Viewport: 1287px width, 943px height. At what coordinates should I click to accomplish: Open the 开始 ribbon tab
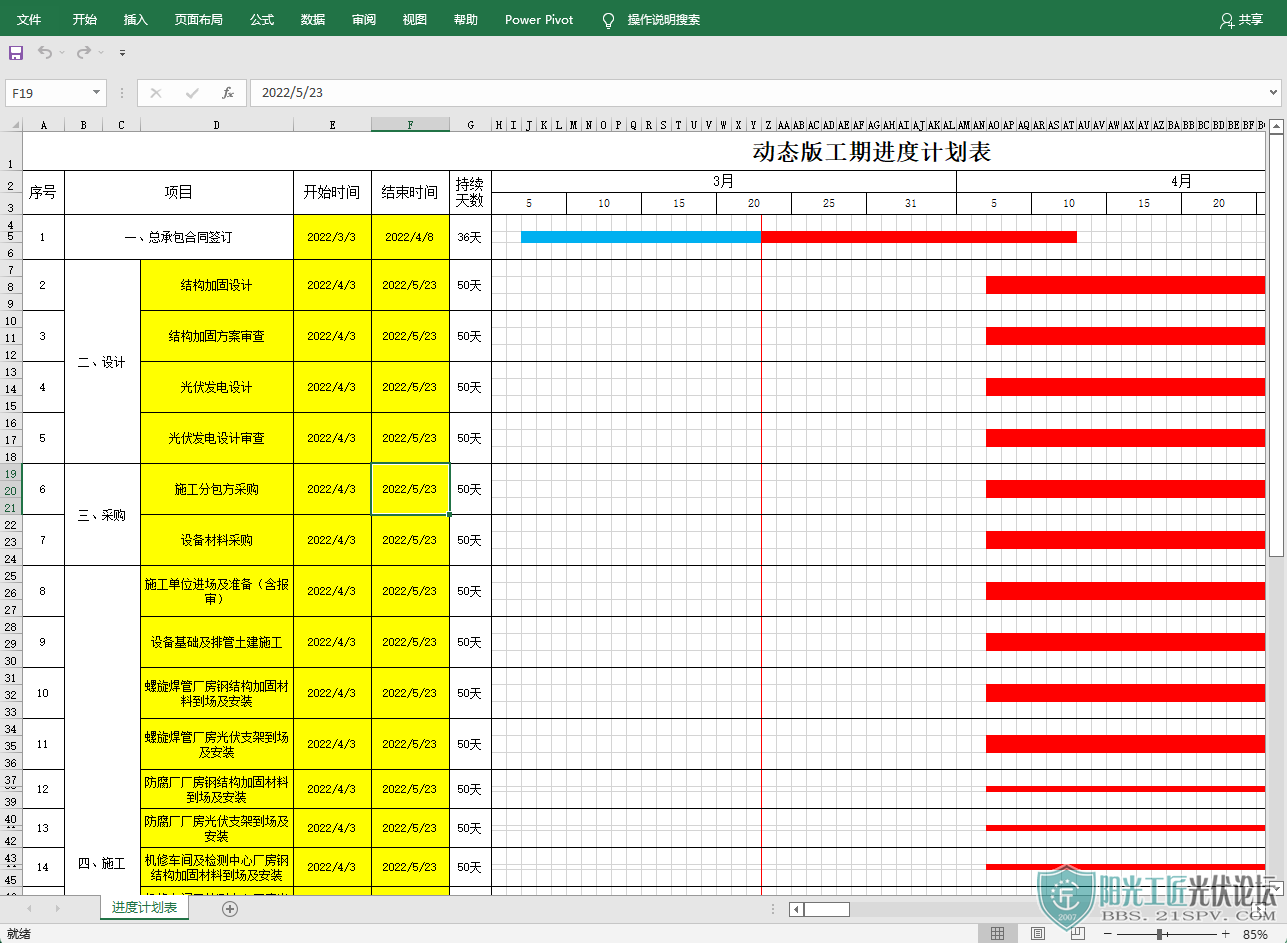85,20
